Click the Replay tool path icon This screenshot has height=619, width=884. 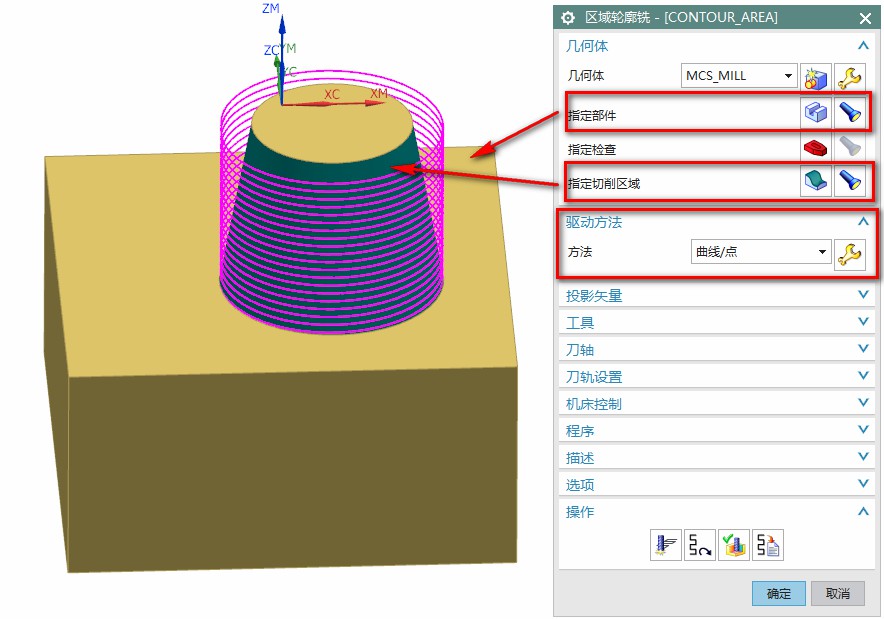point(699,545)
